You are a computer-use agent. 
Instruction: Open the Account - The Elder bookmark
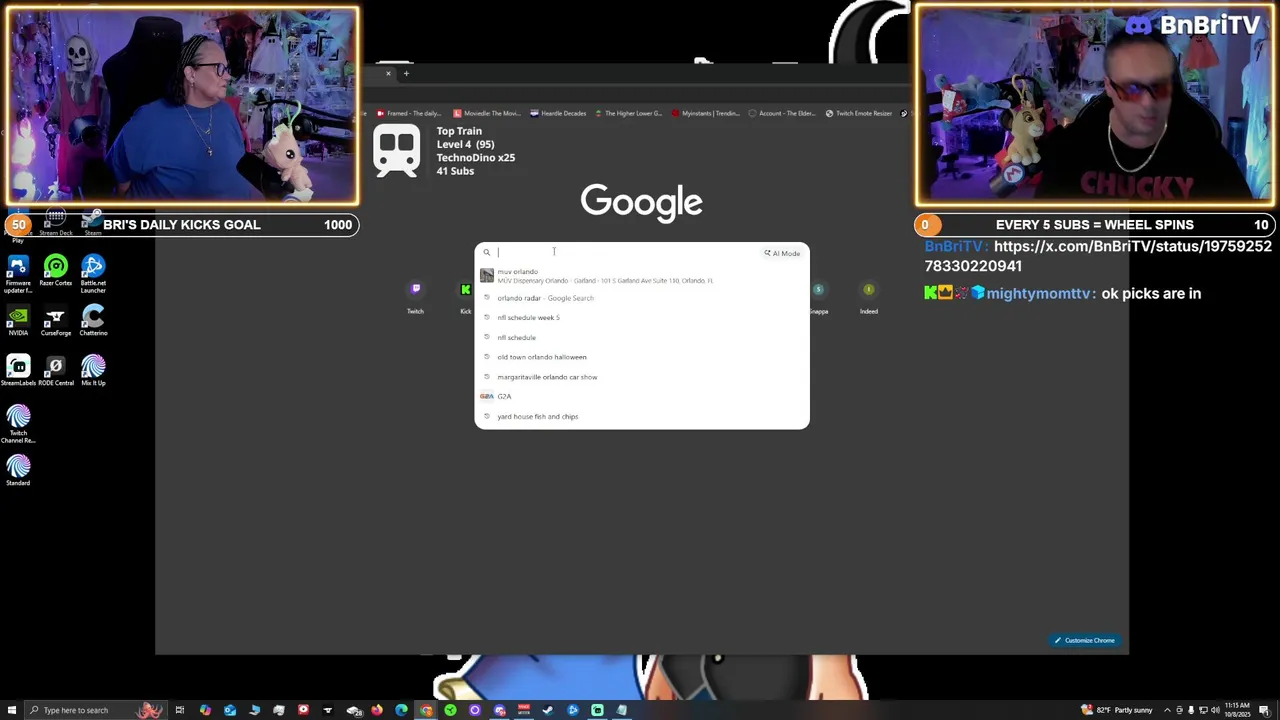(783, 113)
